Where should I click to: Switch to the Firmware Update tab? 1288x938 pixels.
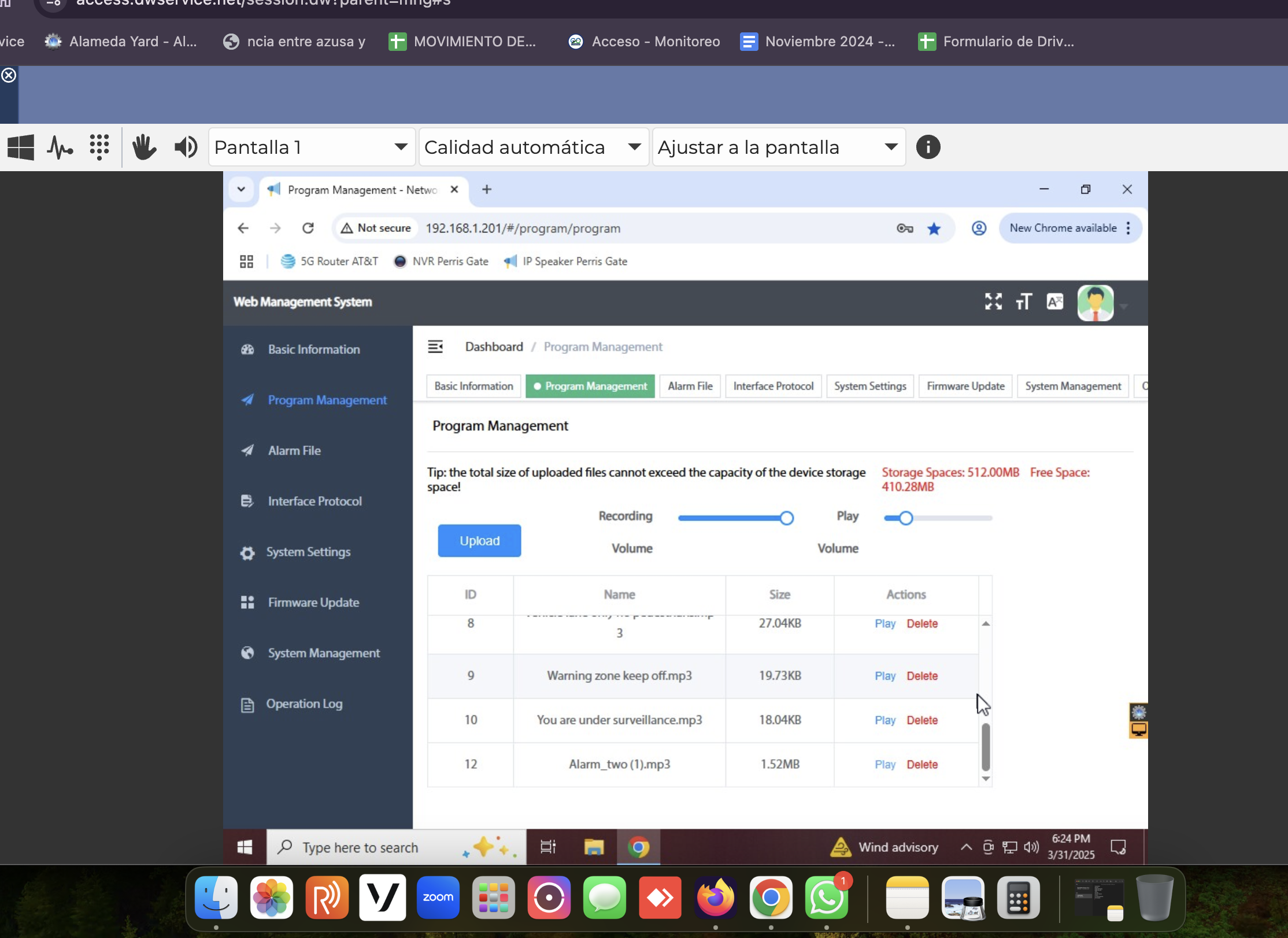coord(965,386)
